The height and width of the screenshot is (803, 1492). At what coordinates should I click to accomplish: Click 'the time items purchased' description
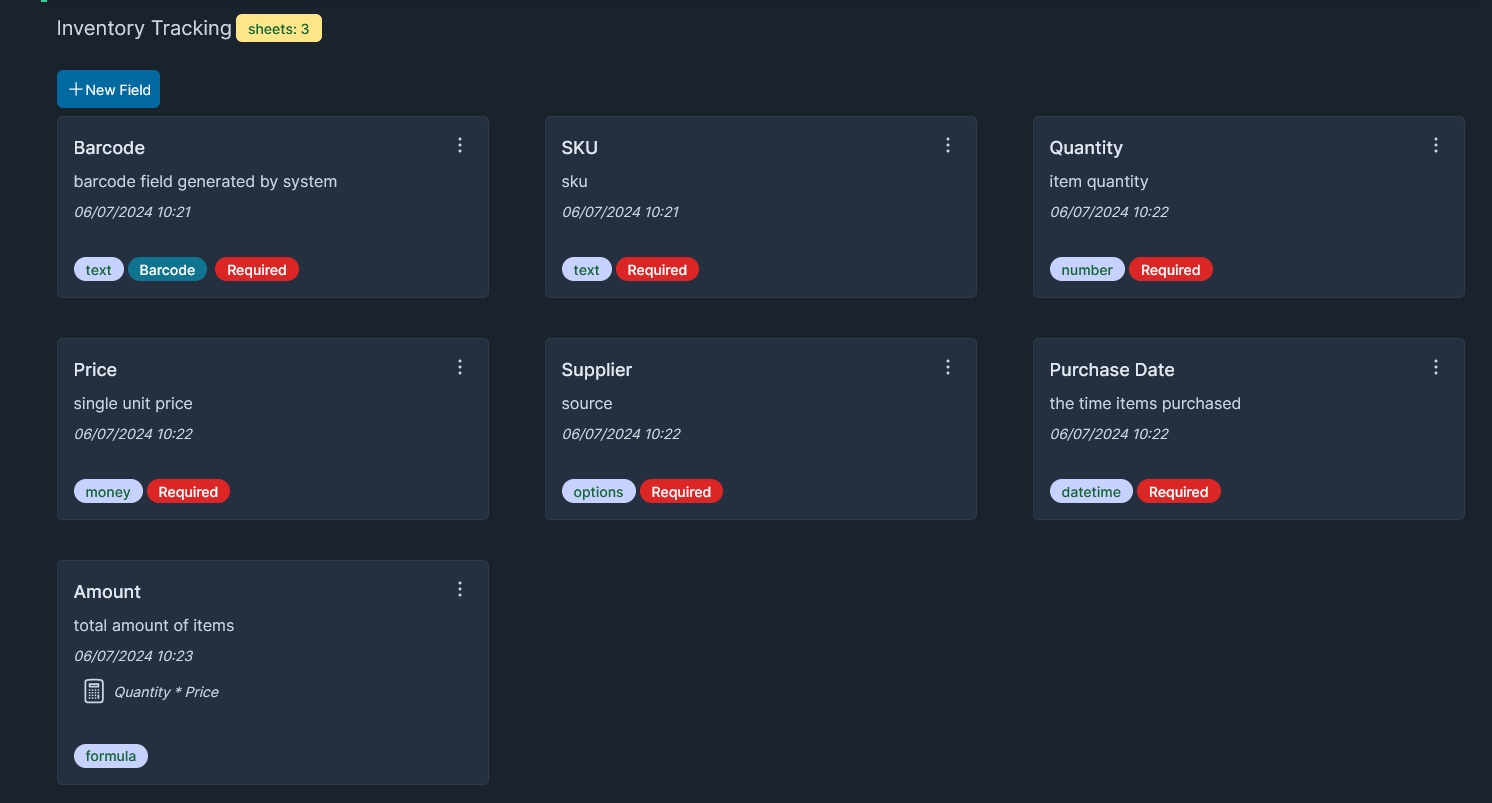(x=1145, y=404)
